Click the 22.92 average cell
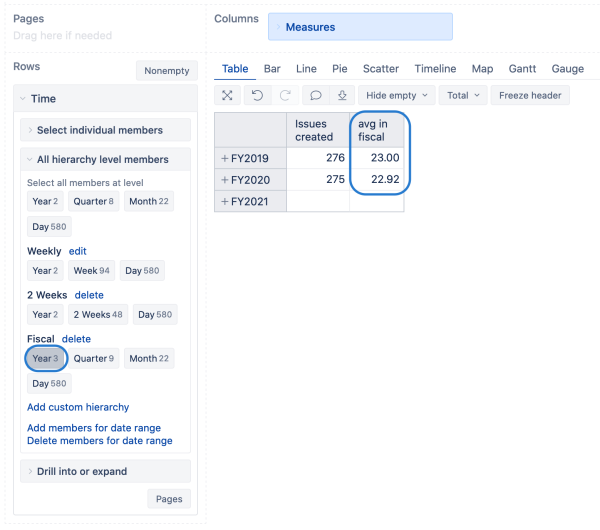 pos(377,179)
